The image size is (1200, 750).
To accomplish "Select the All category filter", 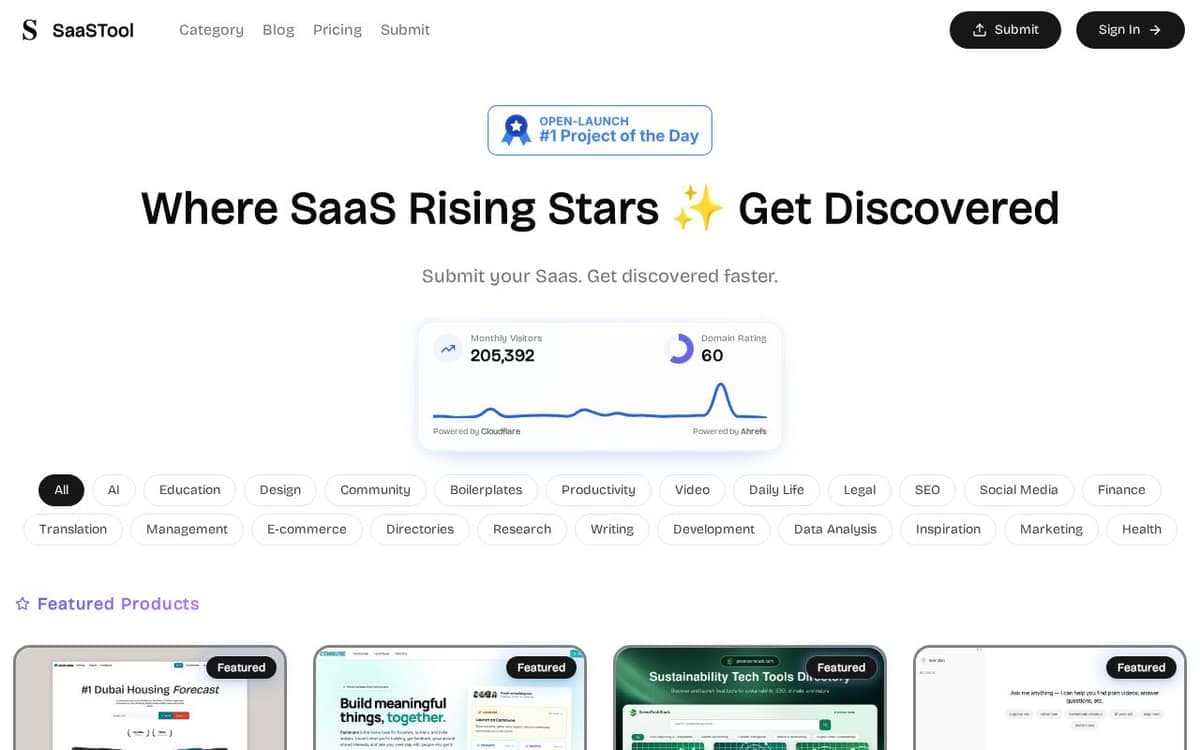I will [61, 490].
